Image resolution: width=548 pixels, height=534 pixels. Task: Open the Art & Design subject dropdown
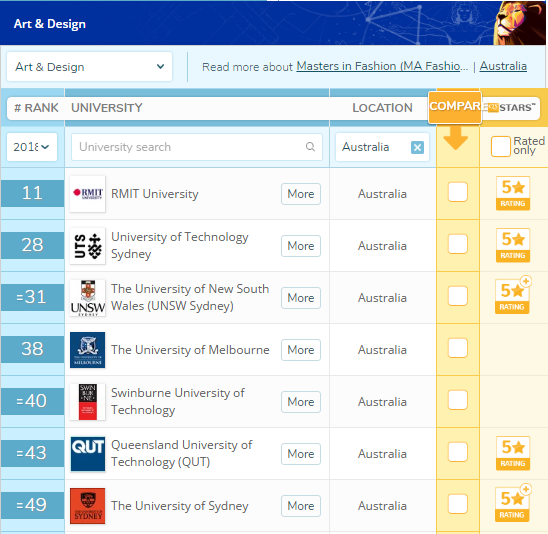89,67
